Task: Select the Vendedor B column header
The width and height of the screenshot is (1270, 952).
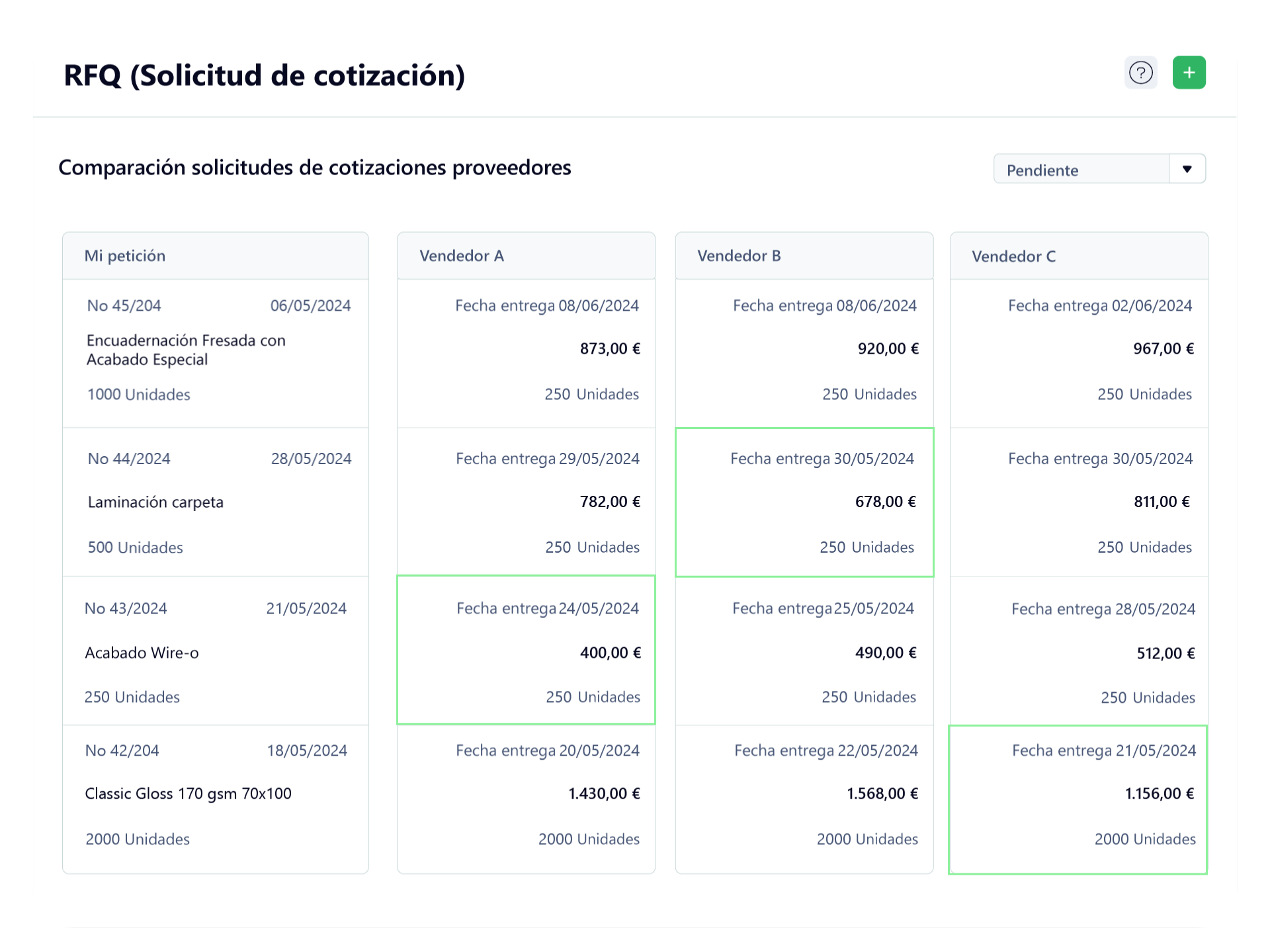Action: pyautogui.click(x=804, y=256)
